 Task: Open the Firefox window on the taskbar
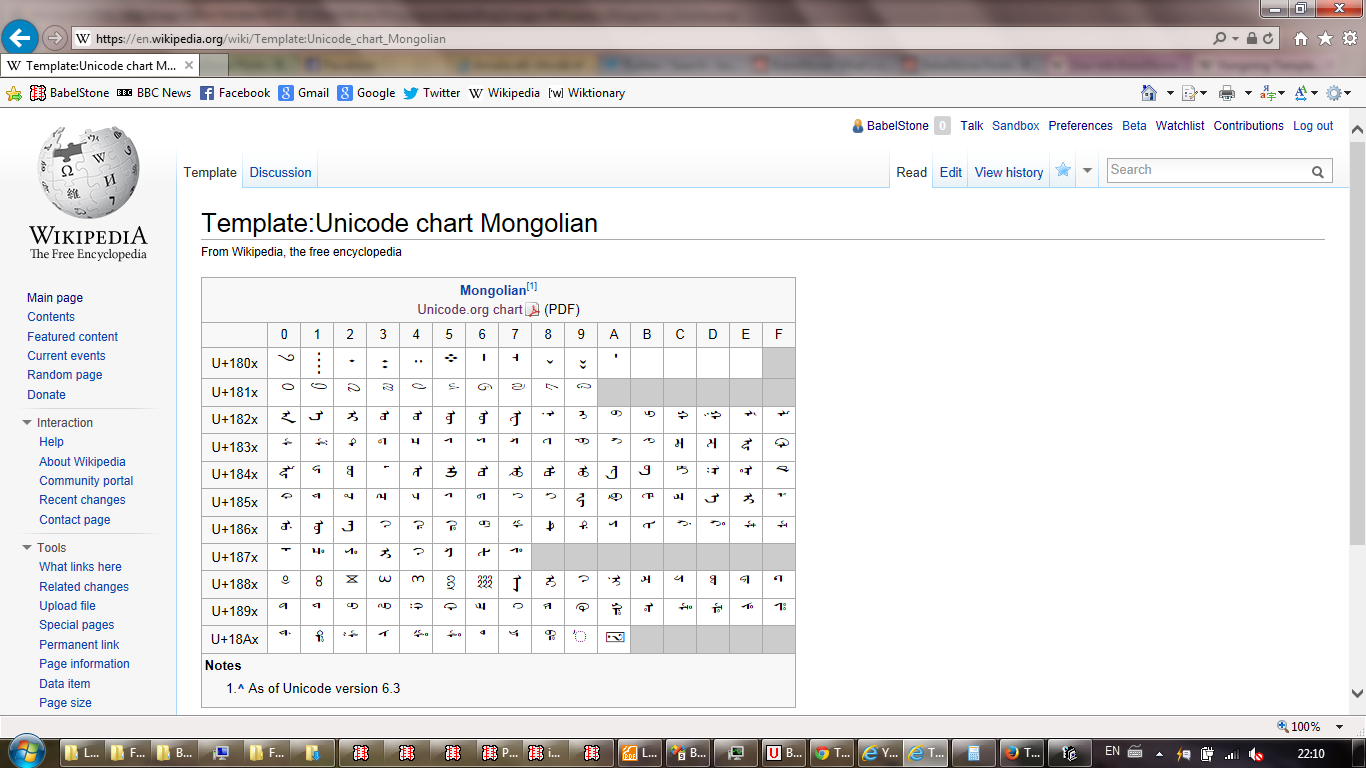1021,753
